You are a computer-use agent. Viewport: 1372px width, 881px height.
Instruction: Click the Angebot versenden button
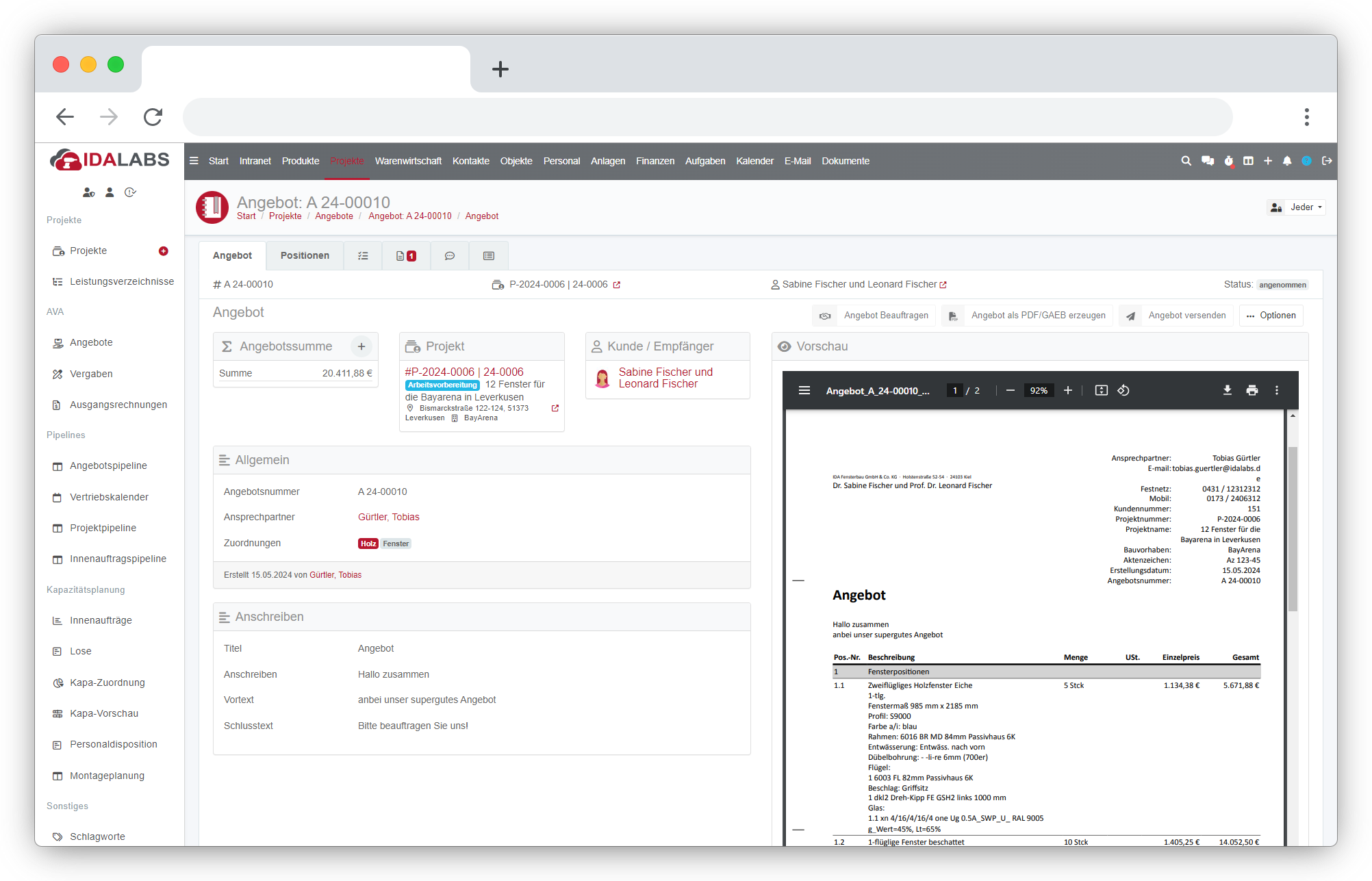point(1178,316)
